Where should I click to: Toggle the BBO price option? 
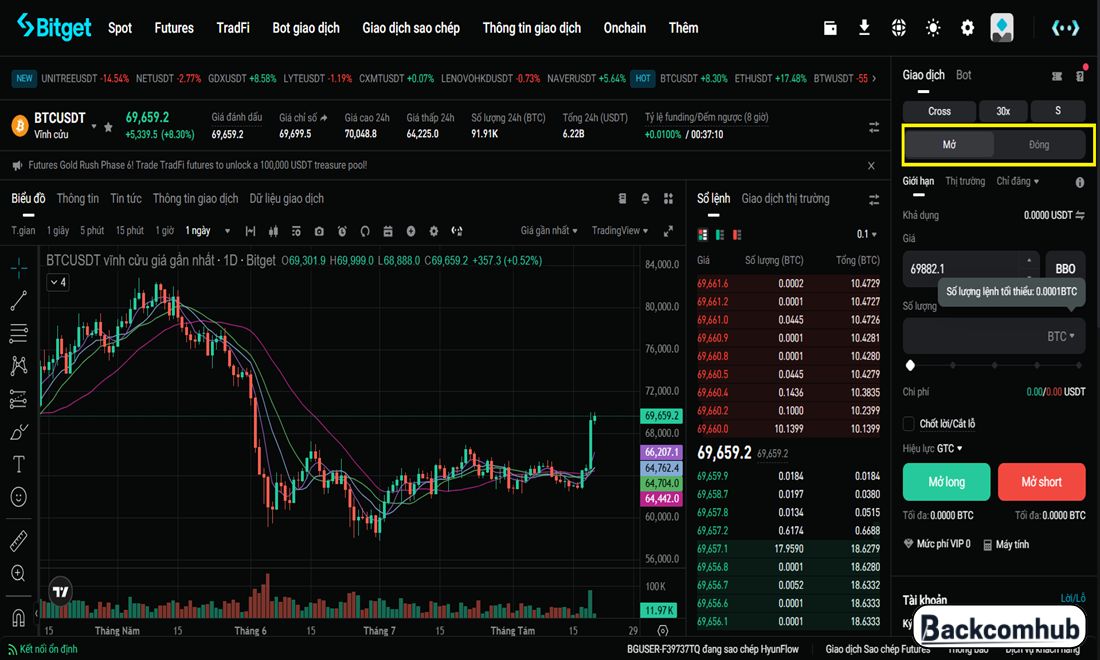tap(1065, 269)
